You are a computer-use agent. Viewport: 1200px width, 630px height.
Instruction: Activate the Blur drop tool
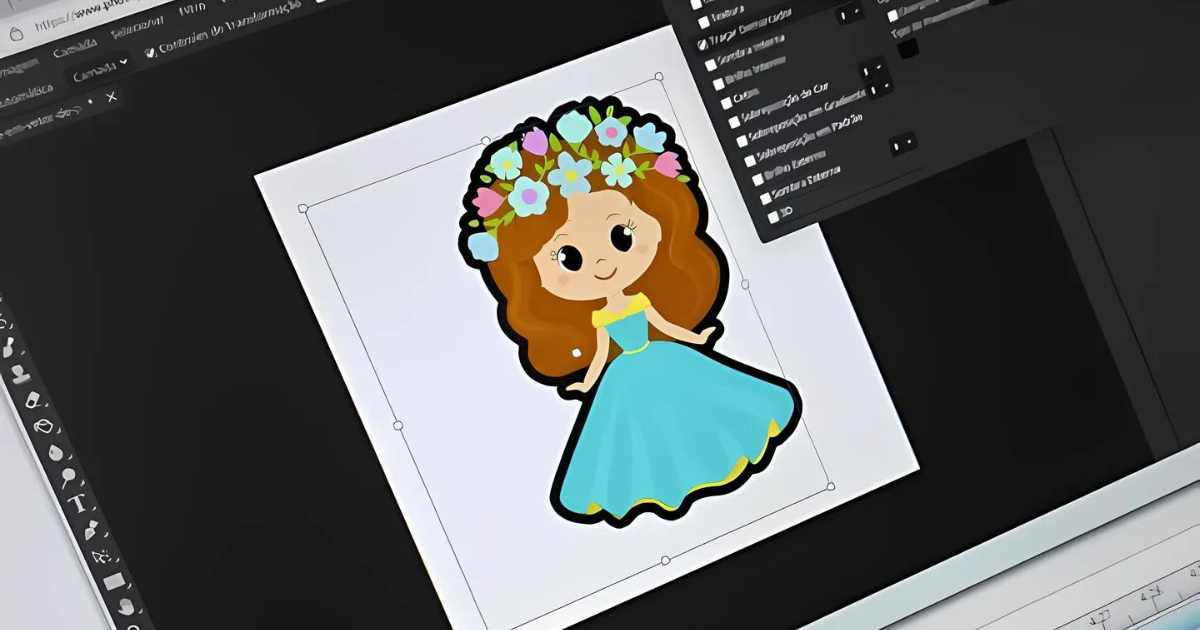[55, 452]
